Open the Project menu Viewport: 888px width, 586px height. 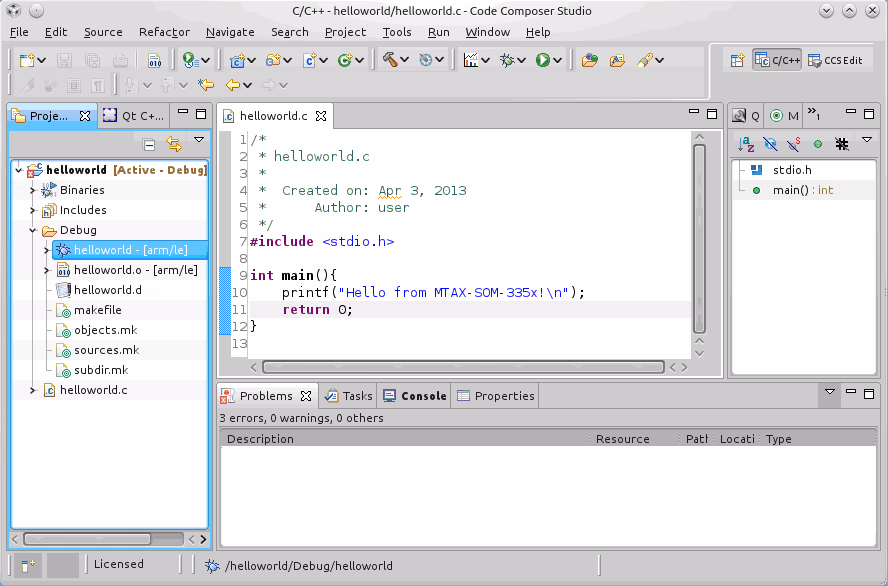pos(345,32)
